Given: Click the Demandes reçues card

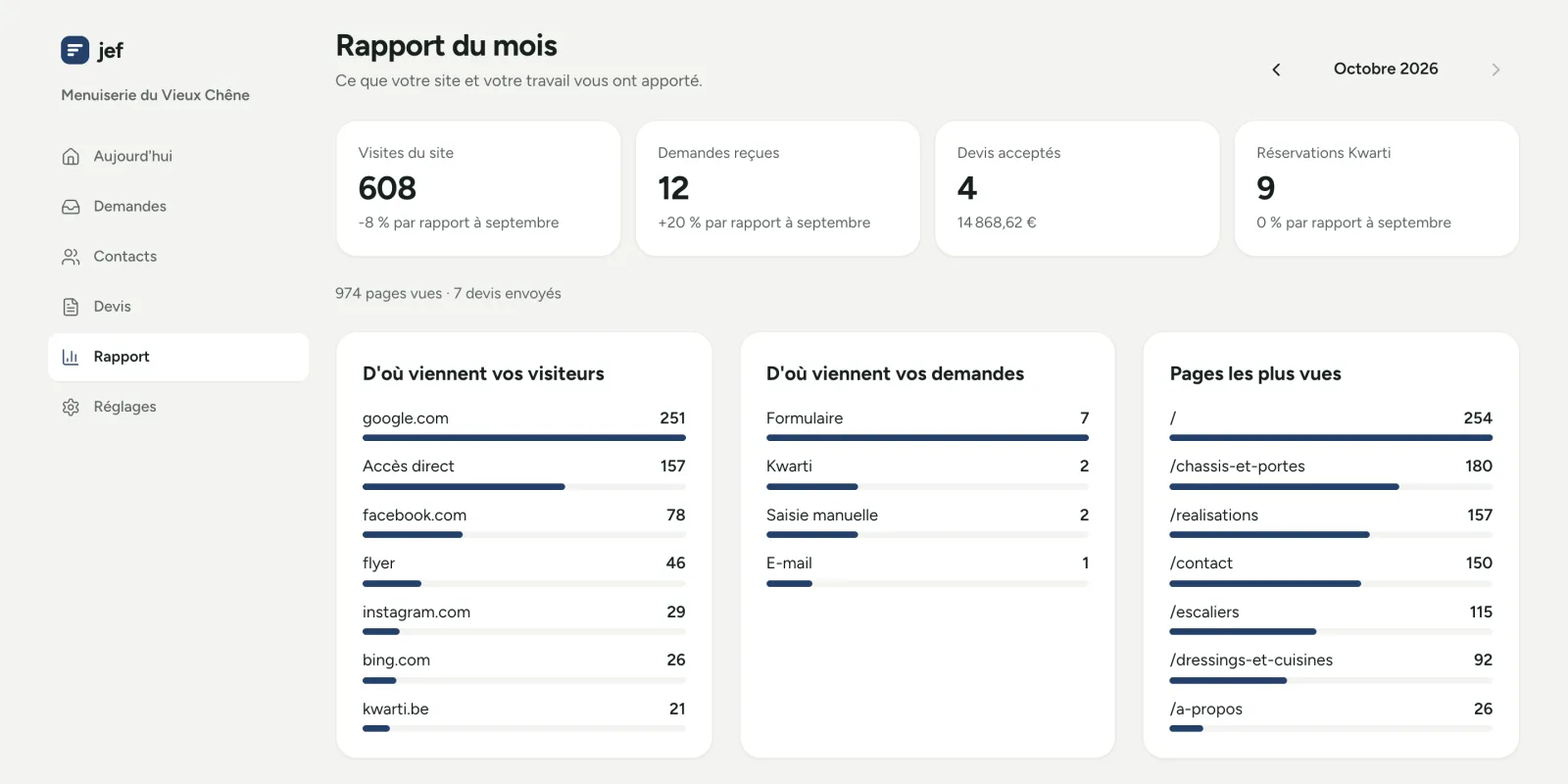Looking at the screenshot, I should pos(778,188).
